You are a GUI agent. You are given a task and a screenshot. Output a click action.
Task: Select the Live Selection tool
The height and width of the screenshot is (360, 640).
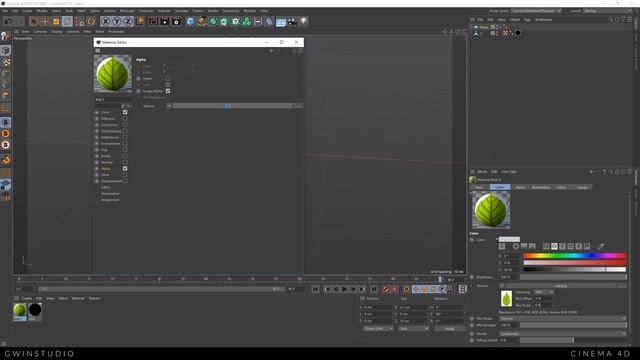(x=33, y=21)
